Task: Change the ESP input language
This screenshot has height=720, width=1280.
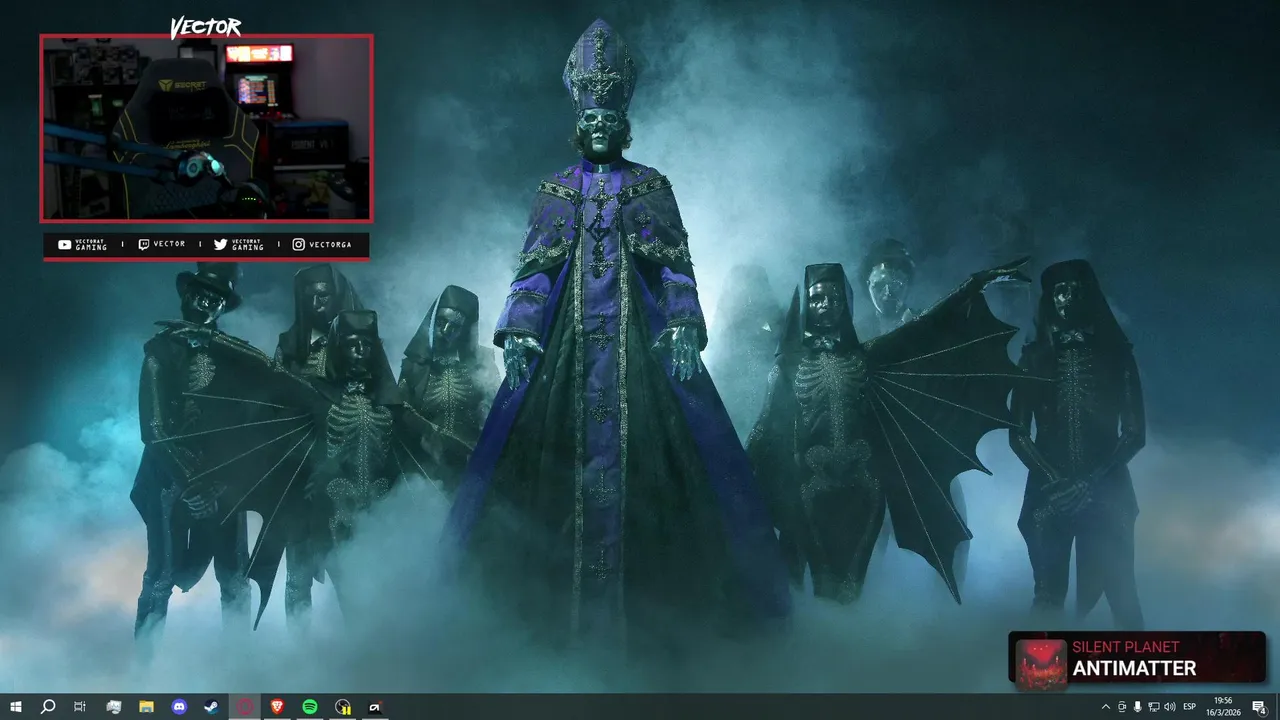Action: pyautogui.click(x=1190, y=707)
